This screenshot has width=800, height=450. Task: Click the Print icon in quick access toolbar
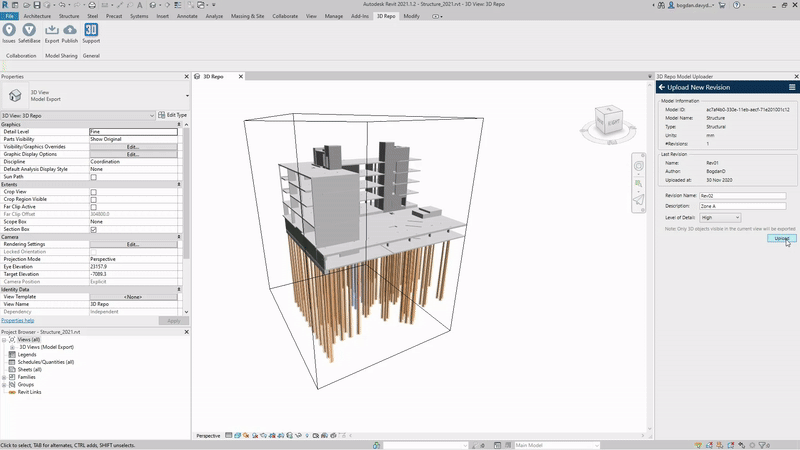tap(92, 5)
